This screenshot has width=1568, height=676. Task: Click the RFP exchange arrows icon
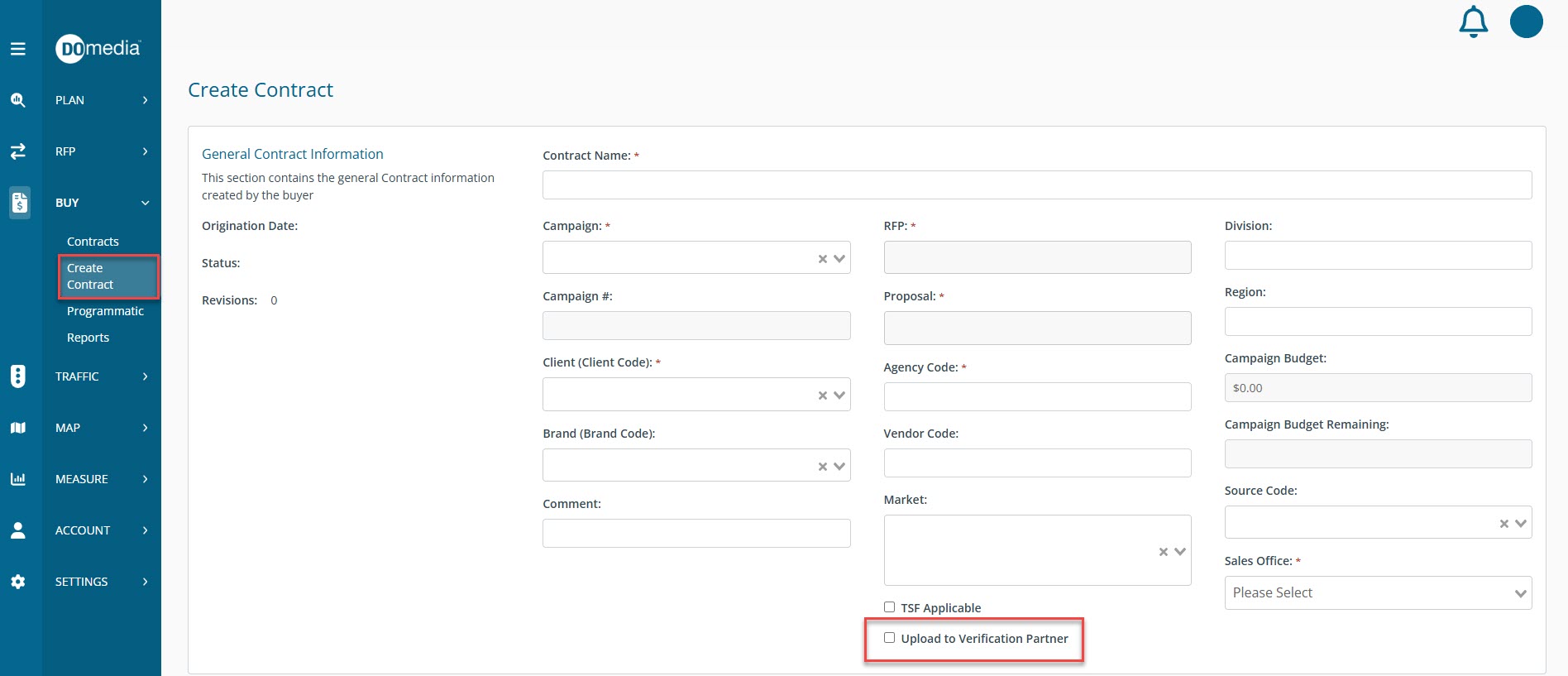(18, 151)
